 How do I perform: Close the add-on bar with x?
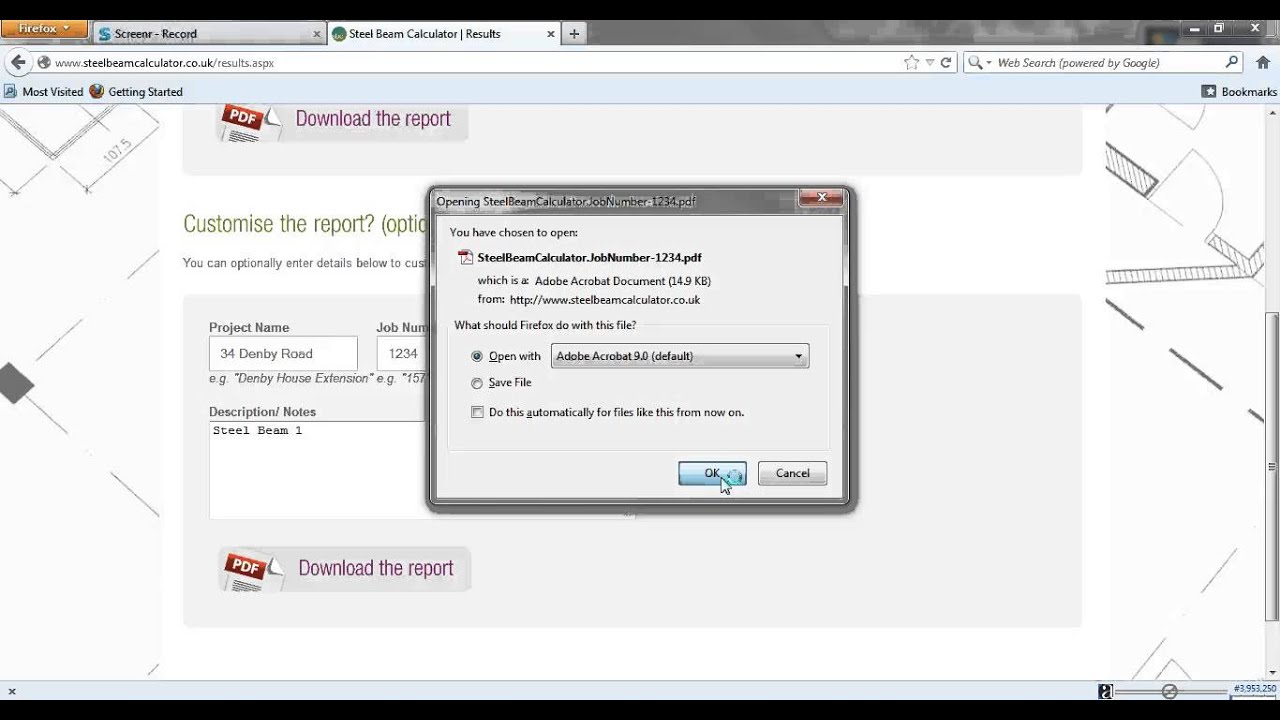[12, 691]
